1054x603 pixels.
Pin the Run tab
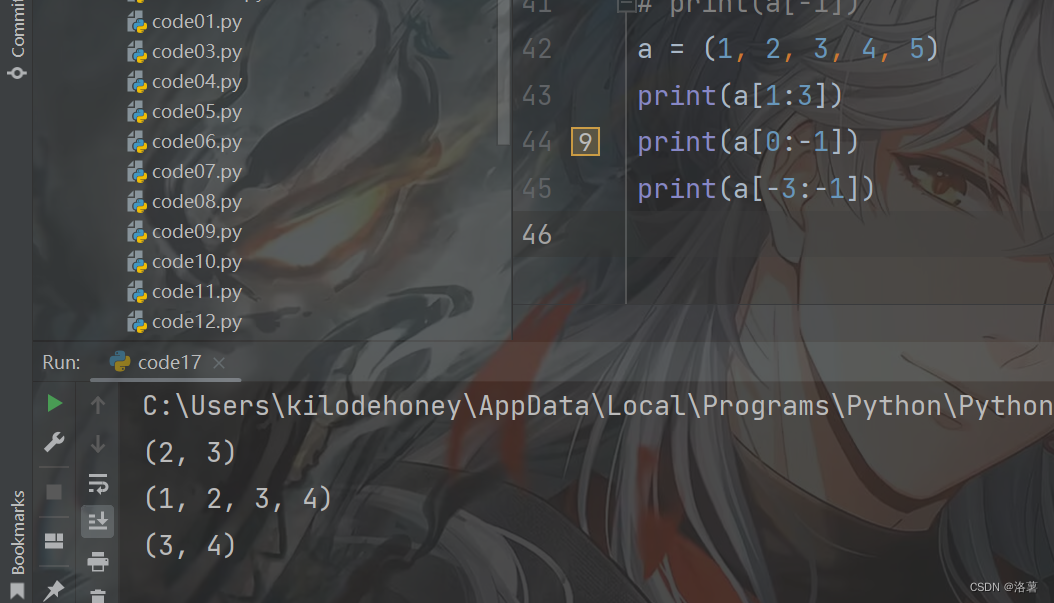(54, 590)
